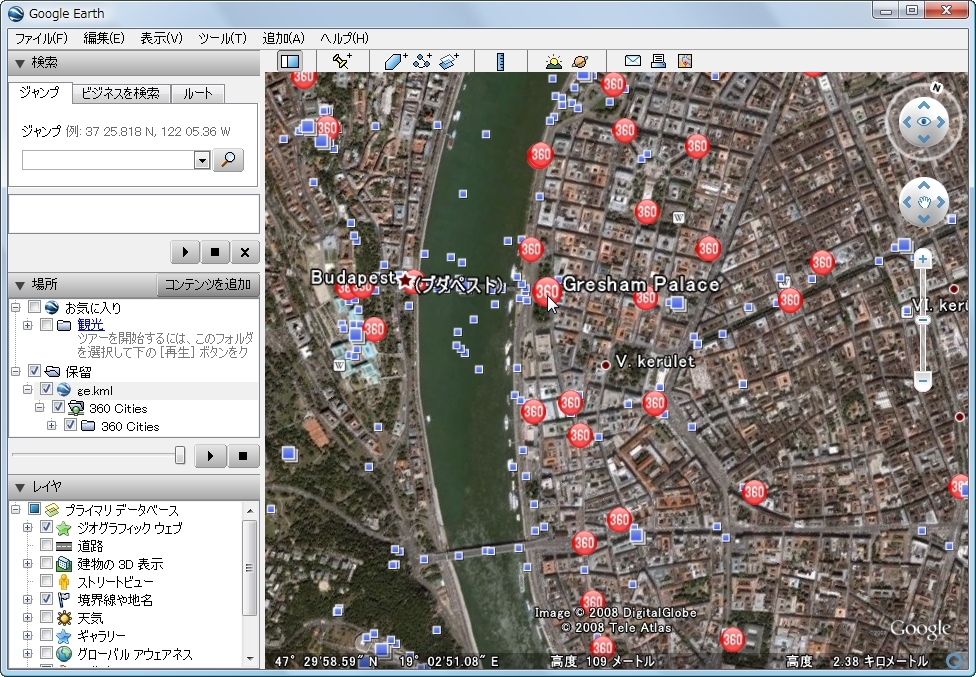Image resolution: width=976 pixels, height=677 pixels.
Task: Click the zoom in plus button
Action: coord(922,259)
